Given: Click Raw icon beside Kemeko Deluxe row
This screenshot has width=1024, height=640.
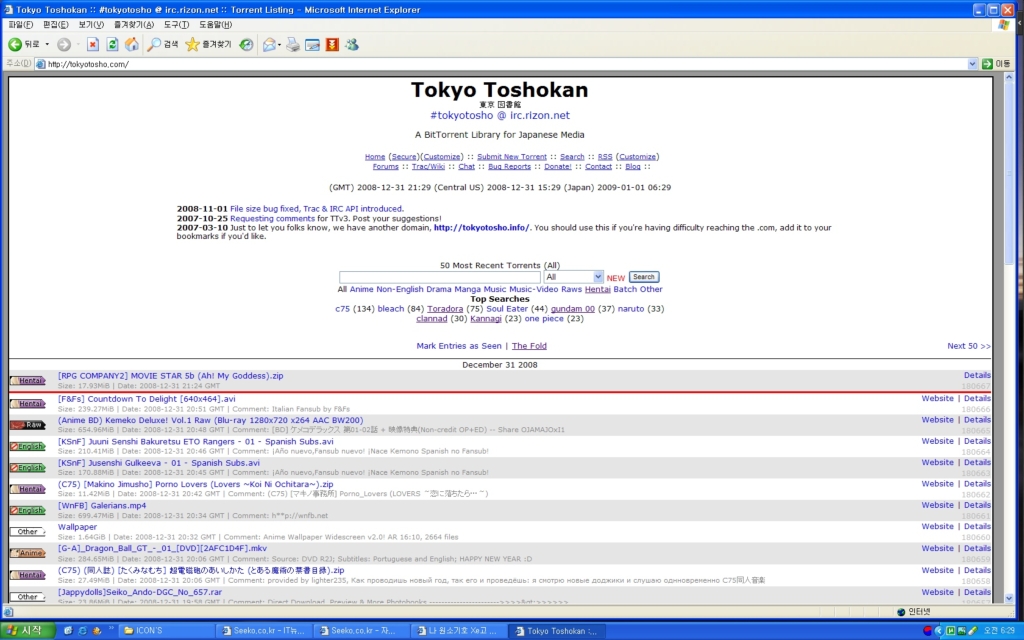Looking at the screenshot, I should pyautogui.click(x=28, y=425).
